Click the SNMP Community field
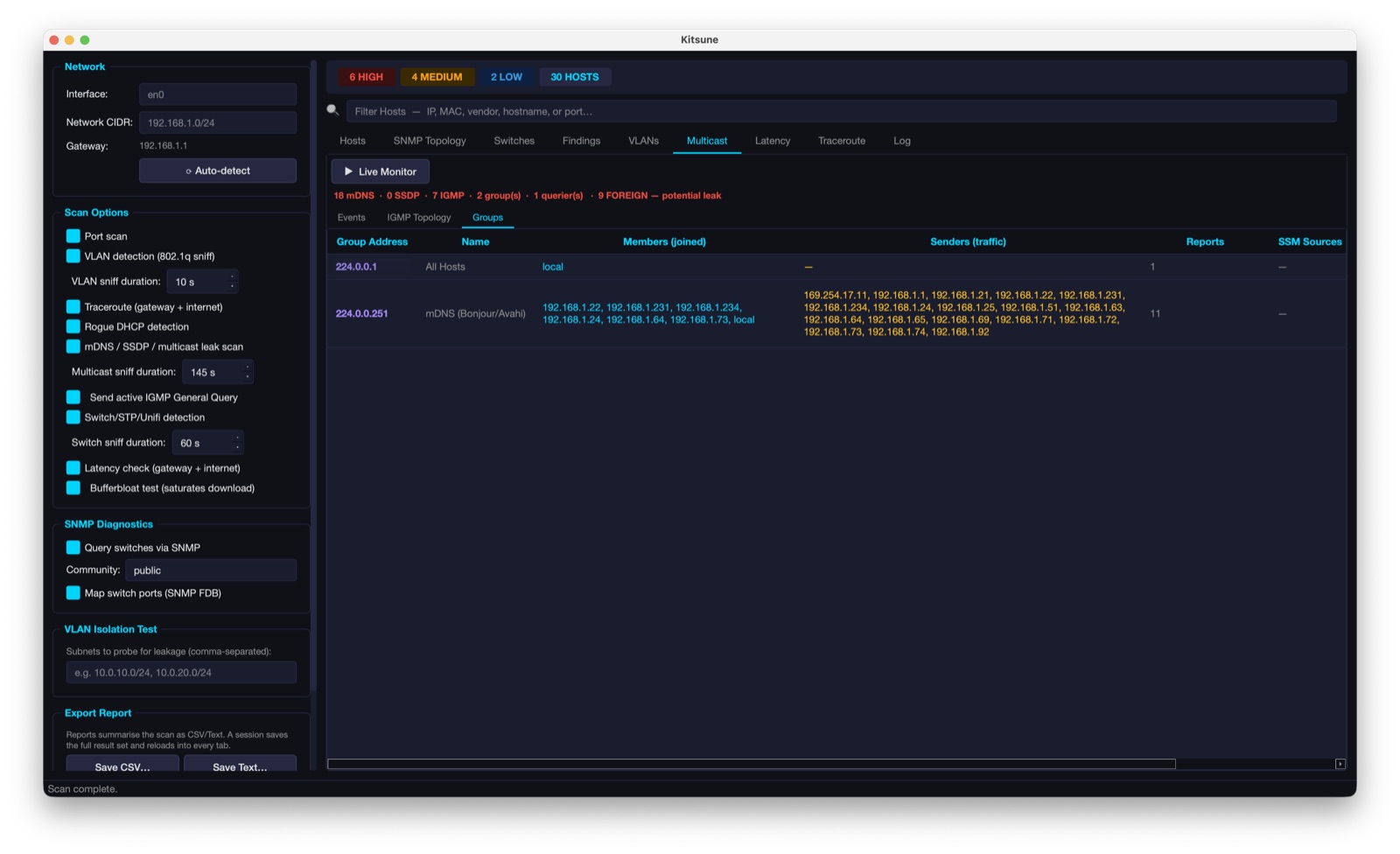Screen dimensions: 1400x854 pyautogui.click(x=211, y=570)
